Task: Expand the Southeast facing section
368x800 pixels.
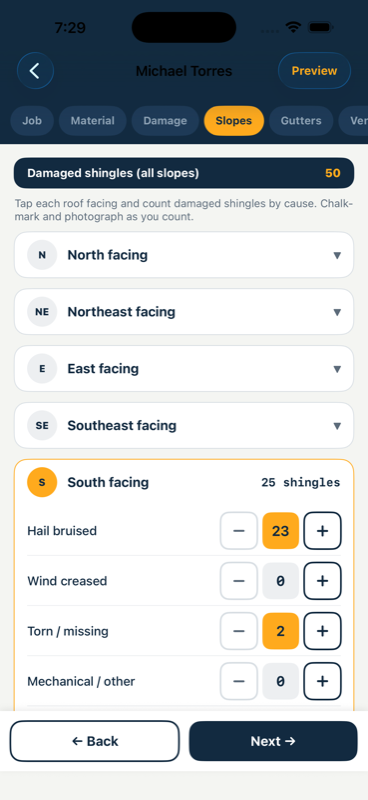Action: tap(184, 426)
